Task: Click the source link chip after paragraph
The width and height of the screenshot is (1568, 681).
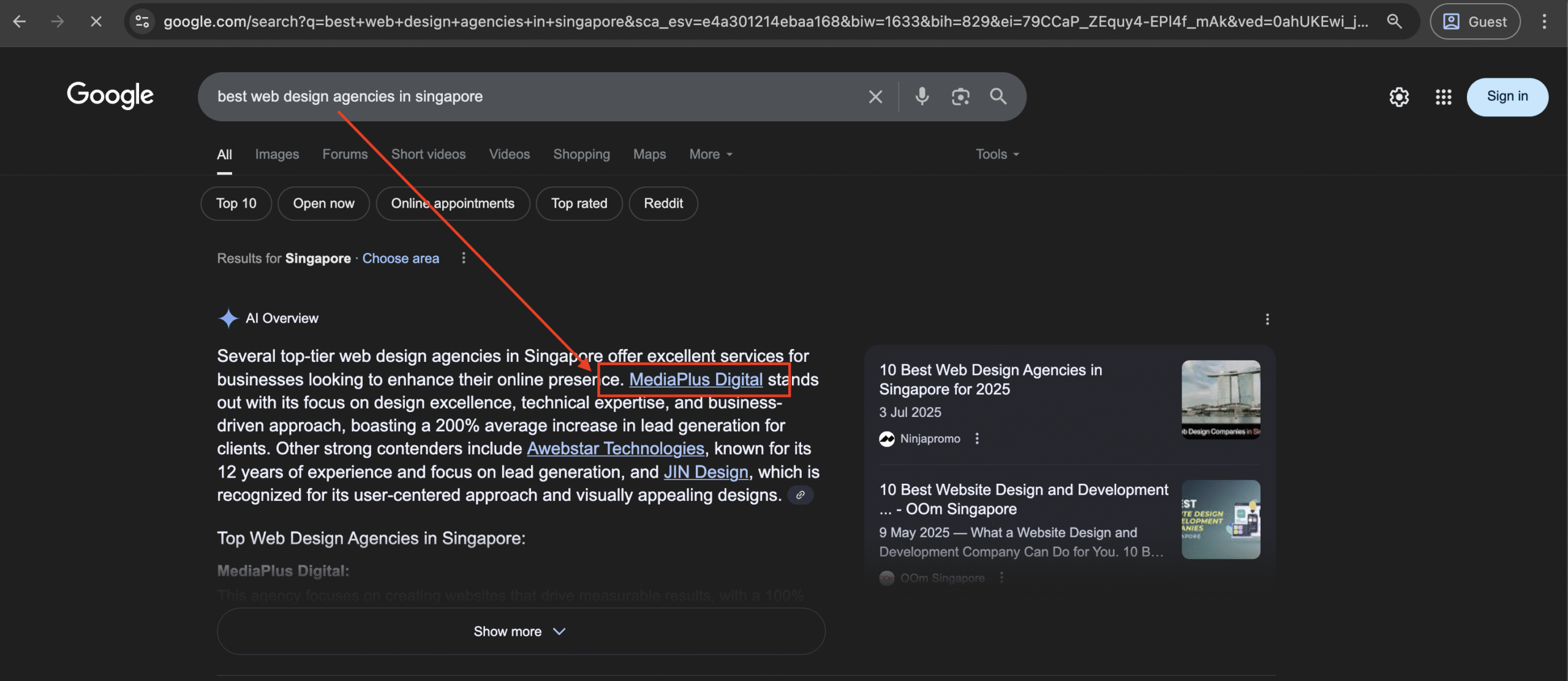Action: (x=800, y=495)
